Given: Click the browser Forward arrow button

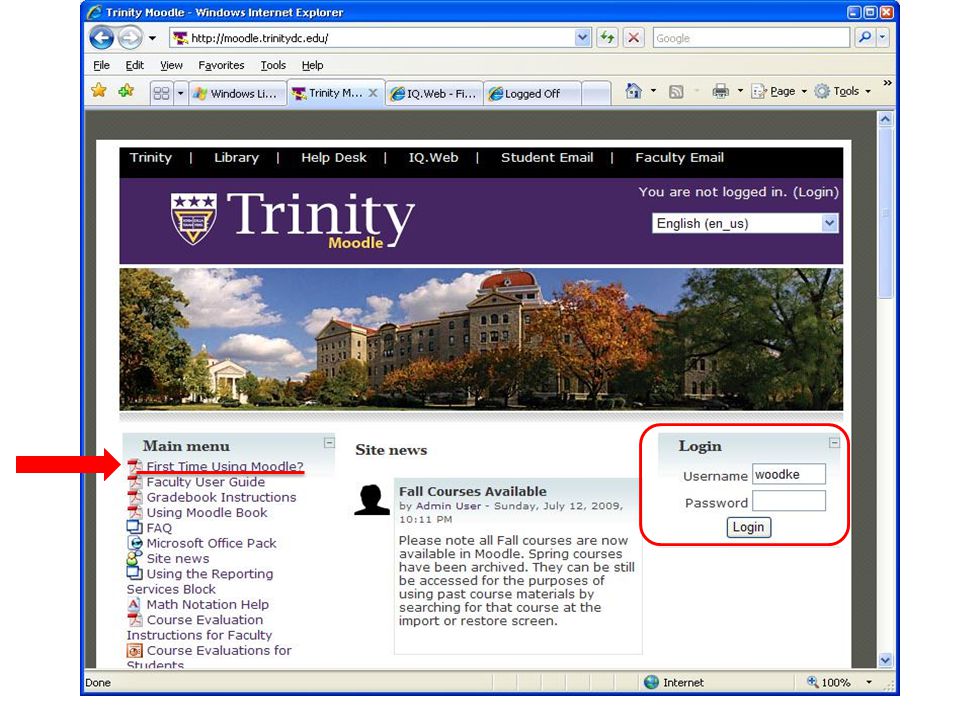Looking at the screenshot, I should 129,38.
